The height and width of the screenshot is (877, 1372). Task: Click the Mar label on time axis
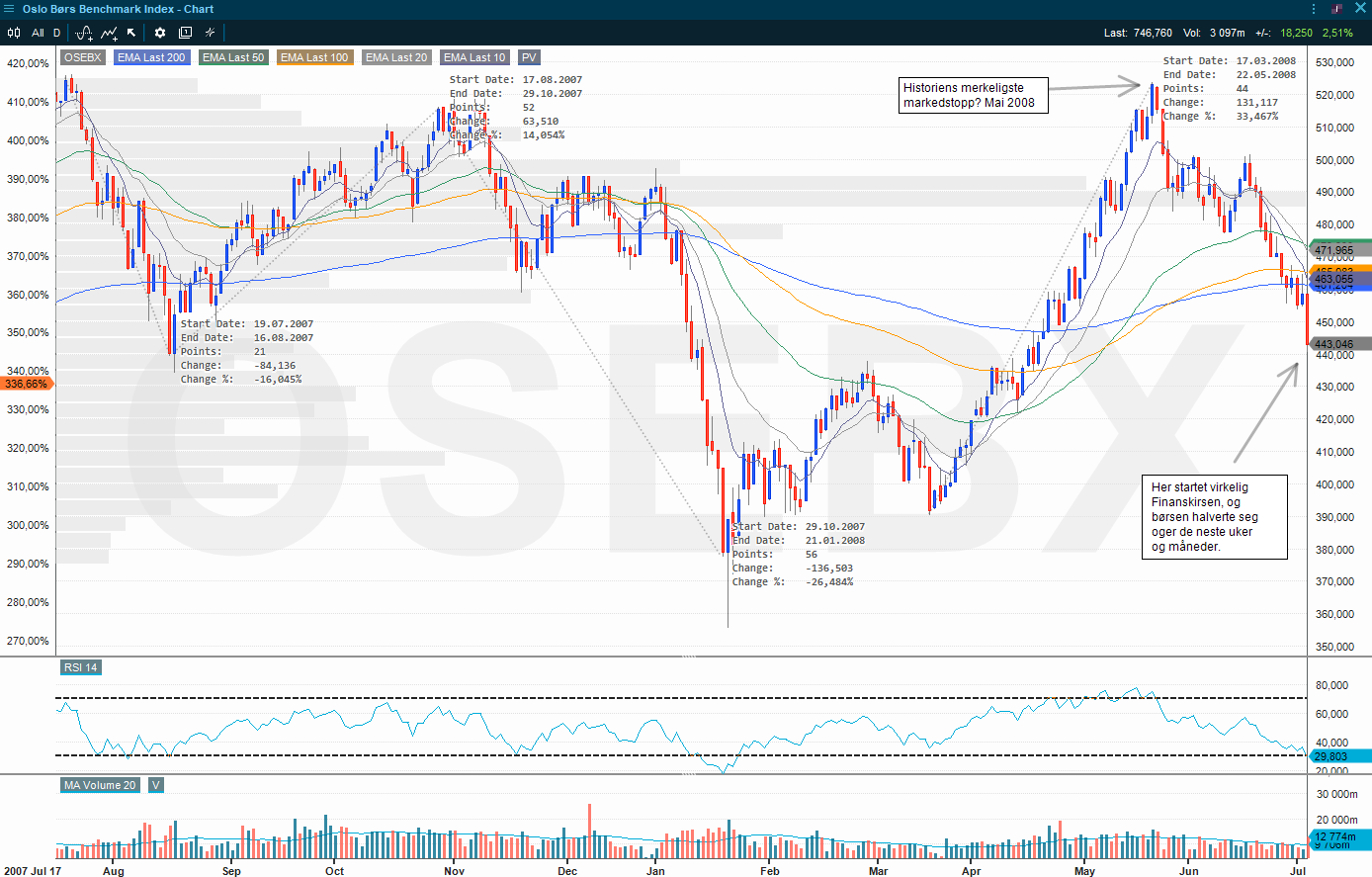click(x=878, y=871)
